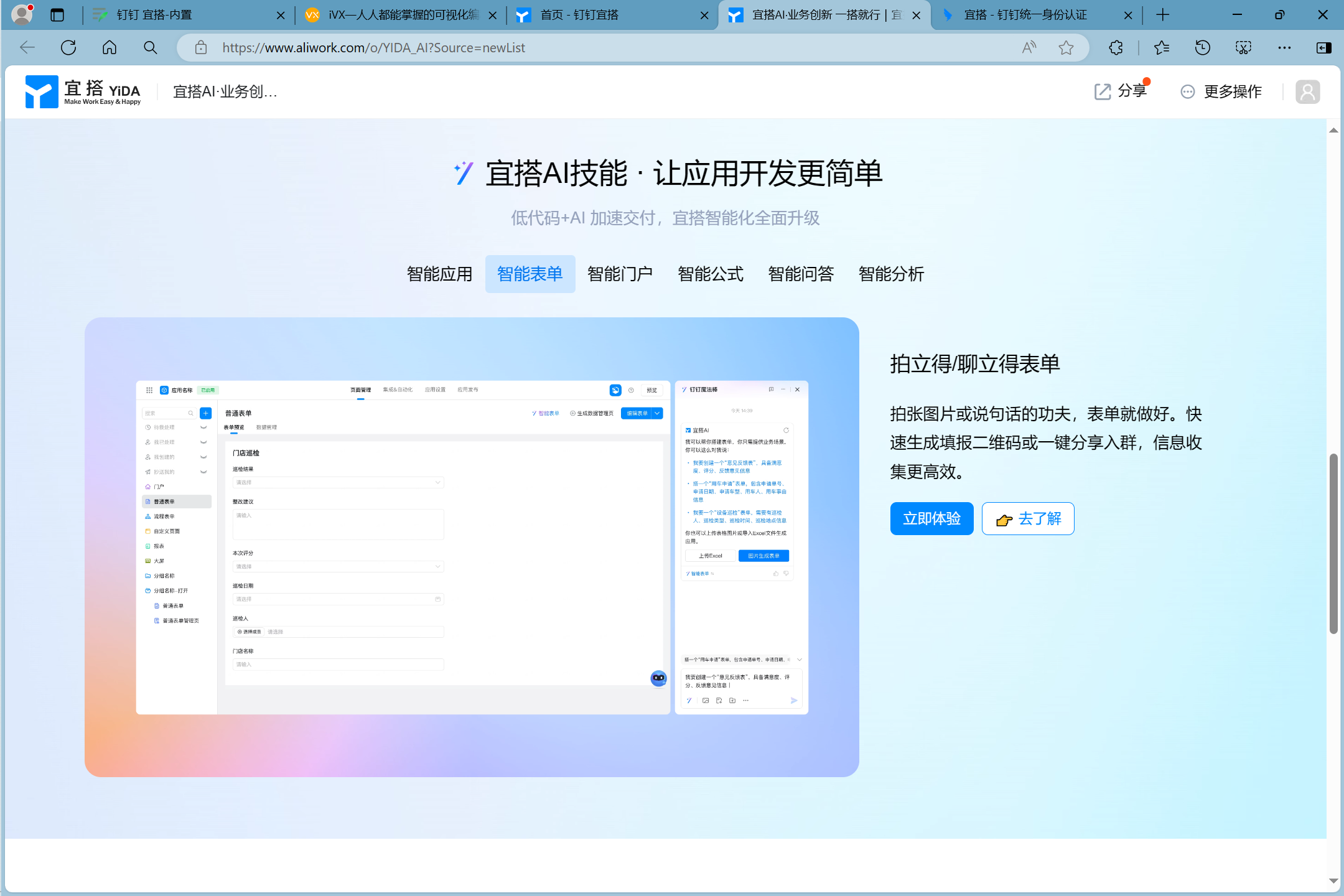
Task: Open 更多操作 more actions menu
Action: point(1221,91)
